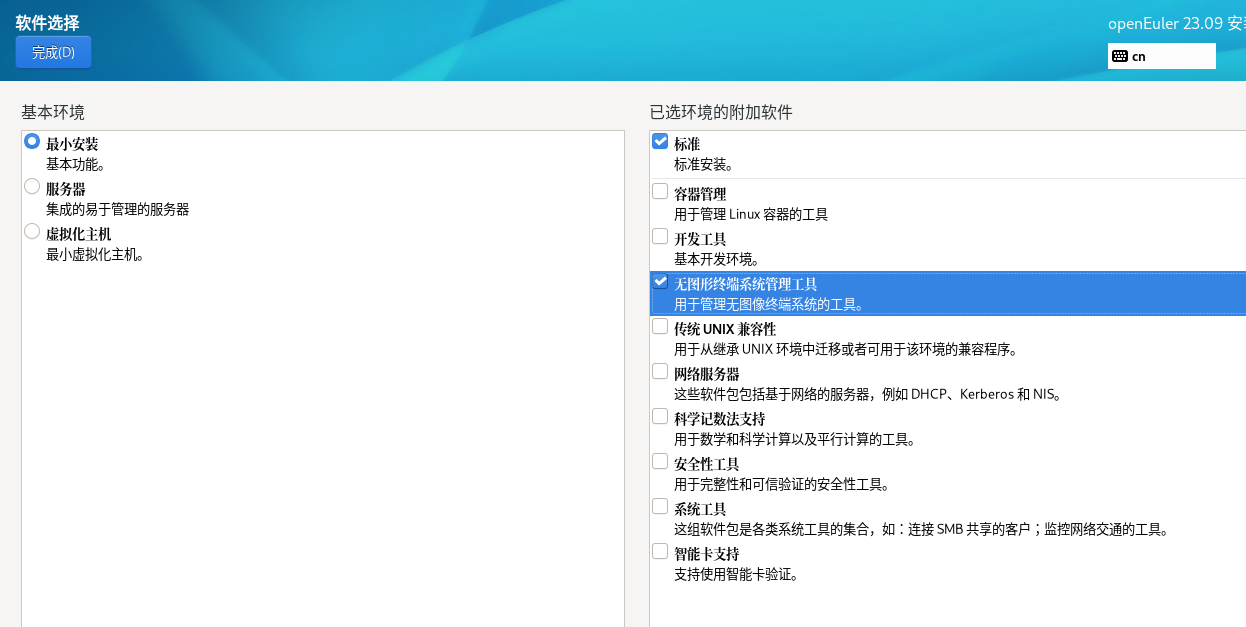Click 用于完整性和可信验证的安全性工具。 text
Screen dimensions: 1246x627
click(783, 484)
